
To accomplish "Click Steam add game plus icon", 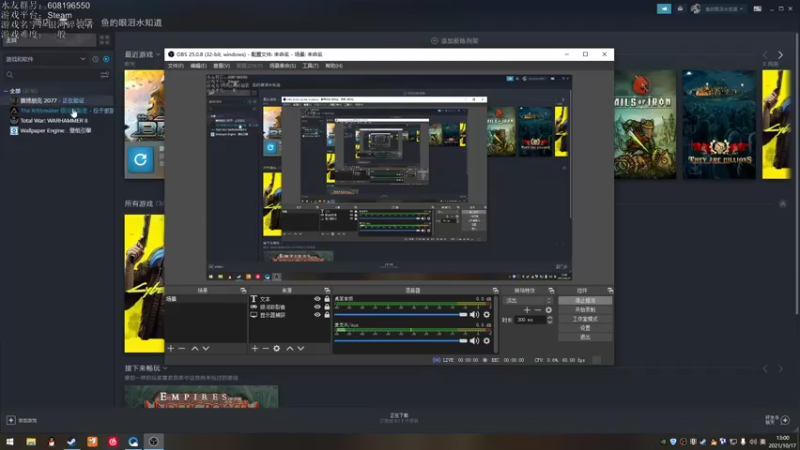I will tap(11, 420).
